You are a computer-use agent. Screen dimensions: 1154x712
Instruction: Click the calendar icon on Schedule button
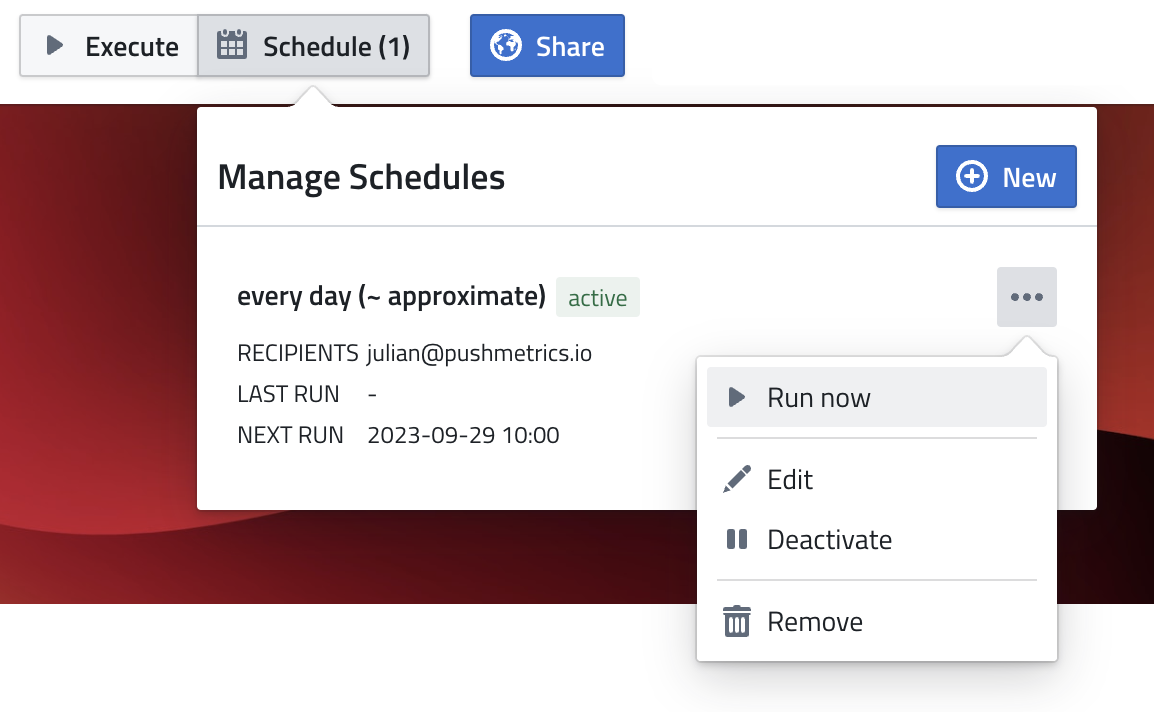232,45
